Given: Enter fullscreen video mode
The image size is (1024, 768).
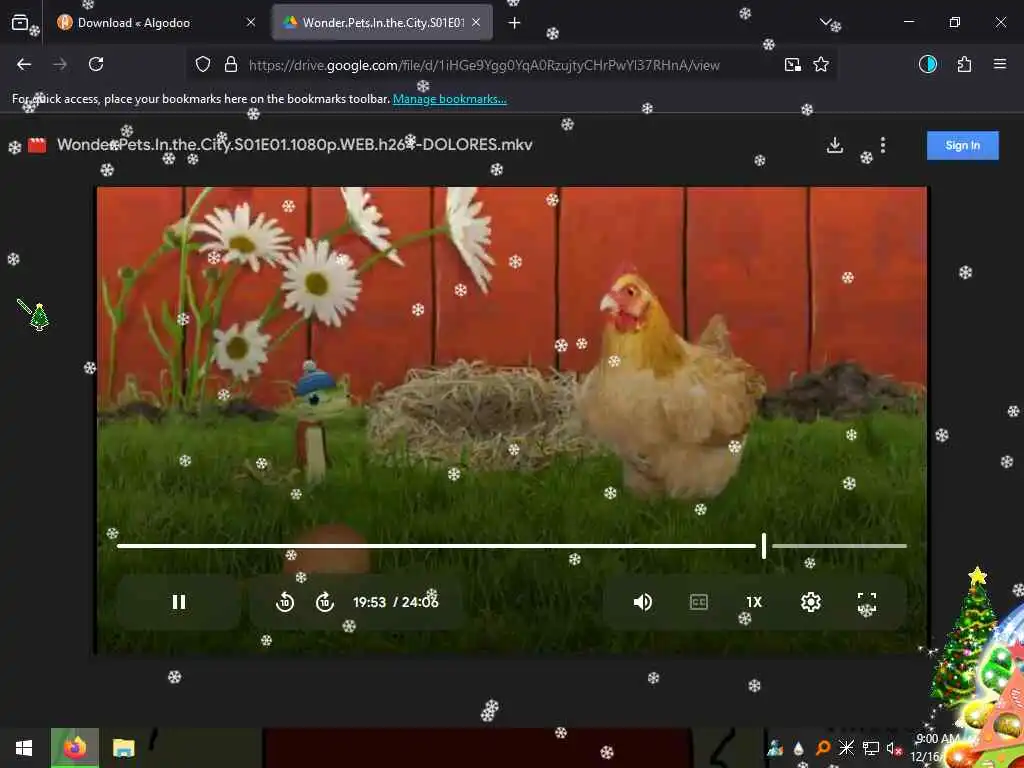Looking at the screenshot, I should pos(867,602).
